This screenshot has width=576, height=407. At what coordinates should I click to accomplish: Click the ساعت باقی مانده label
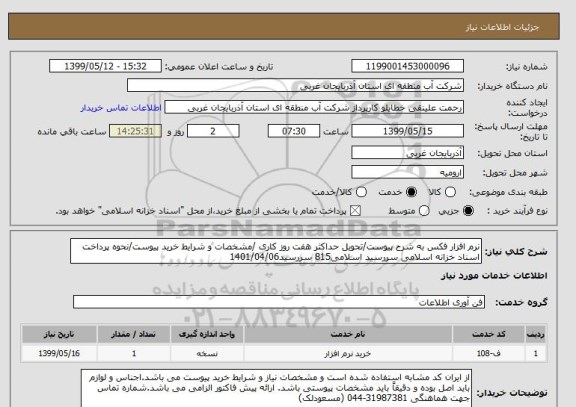pyautogui.click(x=72, y=132)
